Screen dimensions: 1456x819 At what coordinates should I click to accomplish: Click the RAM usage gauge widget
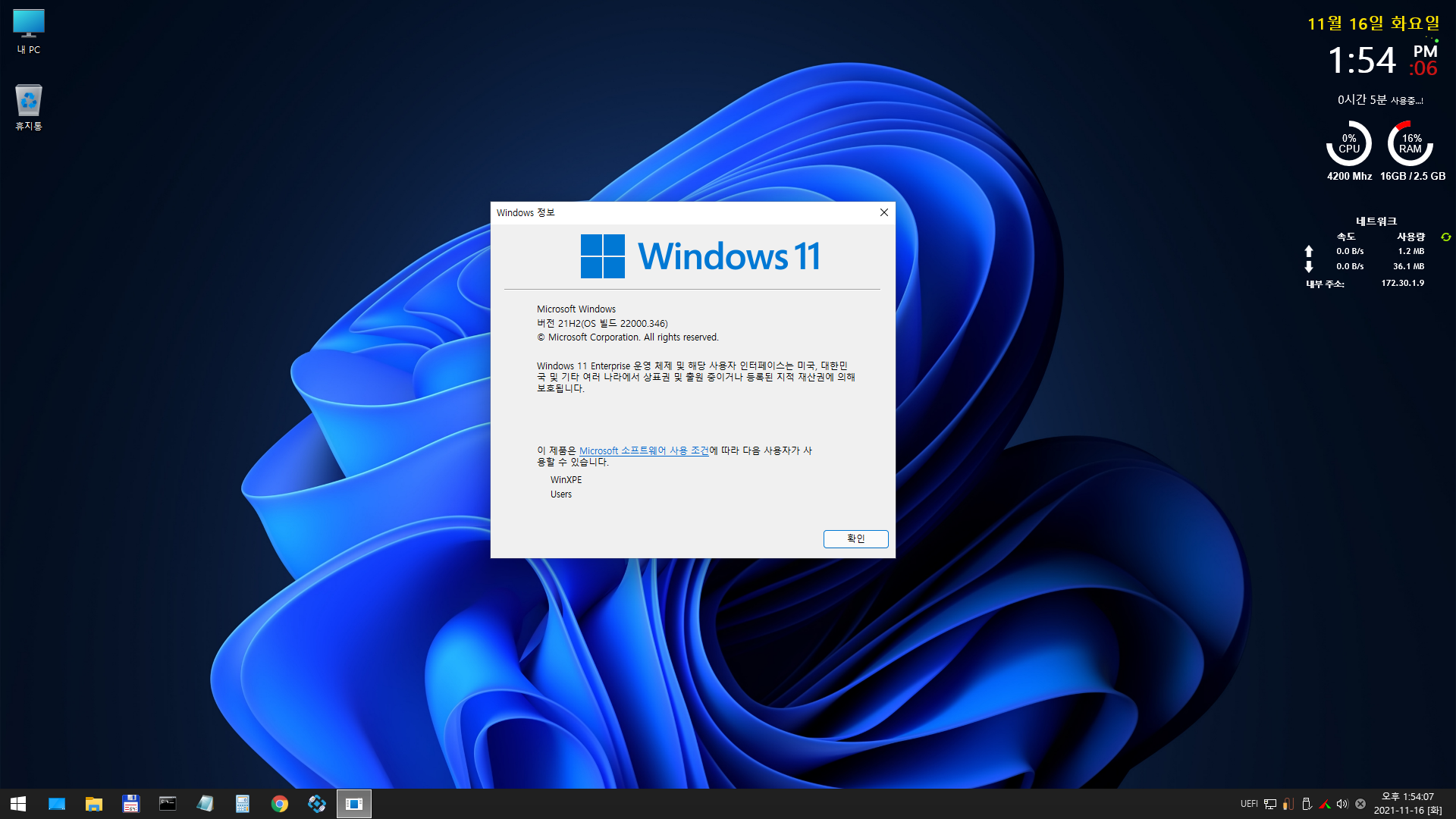[x=1410, y=143]
